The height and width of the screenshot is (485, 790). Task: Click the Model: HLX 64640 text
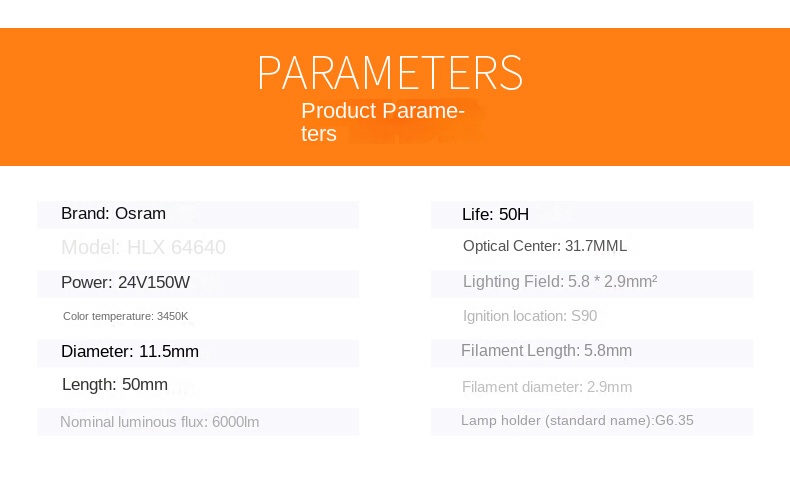point(143,247)
